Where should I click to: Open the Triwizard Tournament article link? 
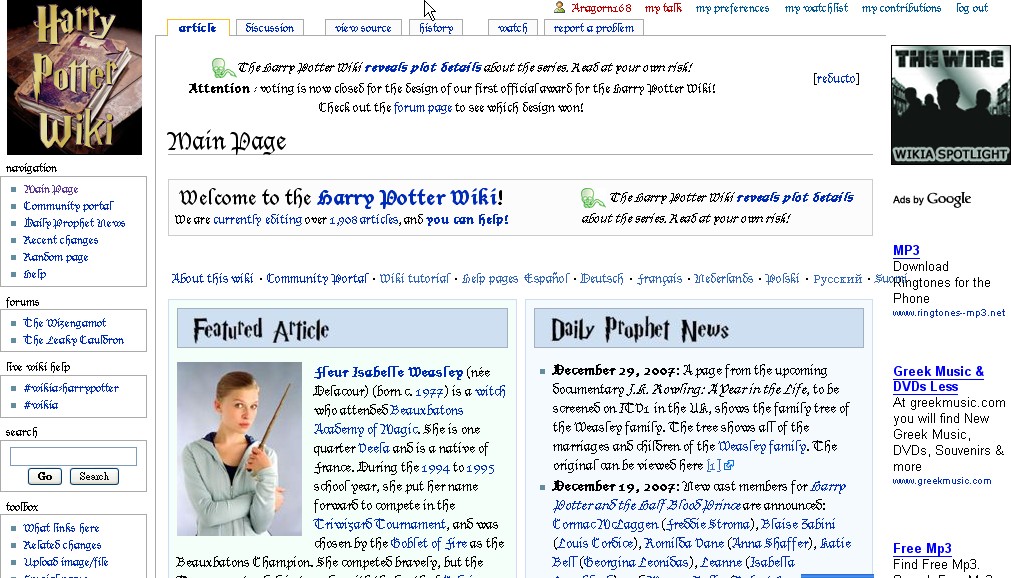pyautogui.click(x=380, y=524)
